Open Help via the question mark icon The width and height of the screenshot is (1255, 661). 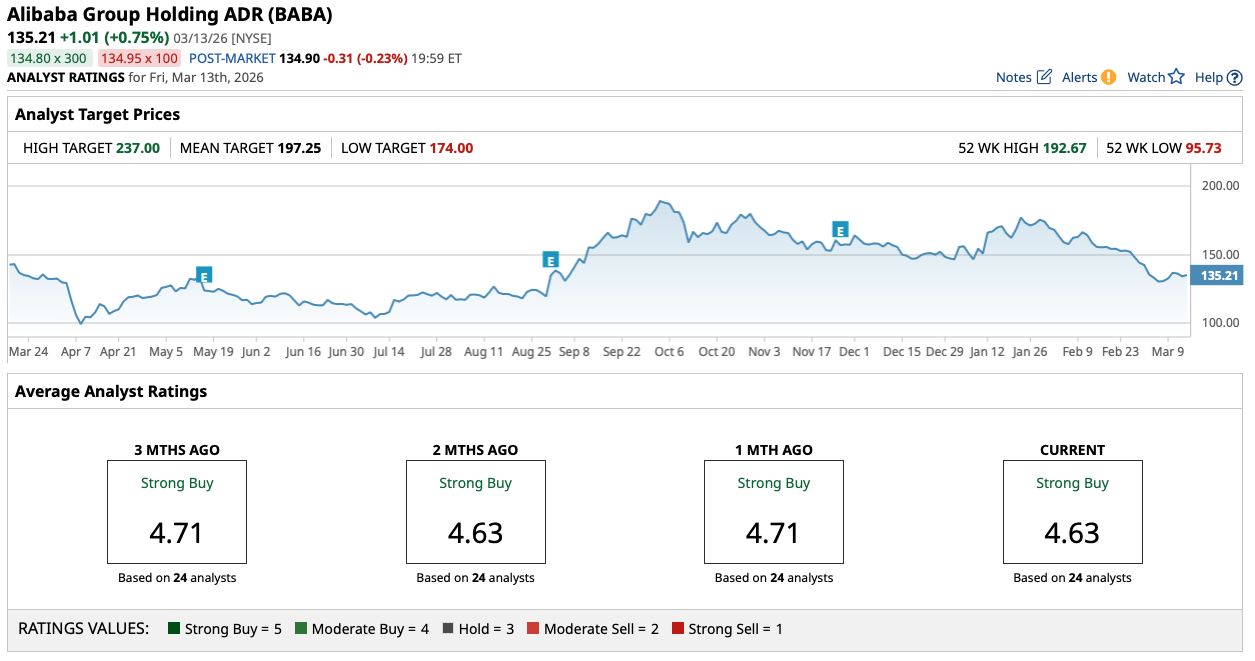tap(1234, 77)
